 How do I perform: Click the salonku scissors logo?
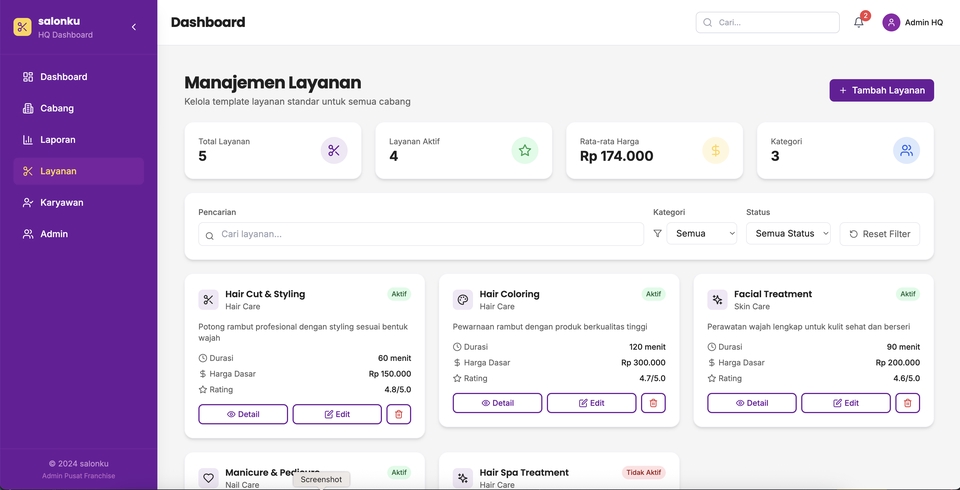pyautogui.click(x=22, y=26)
